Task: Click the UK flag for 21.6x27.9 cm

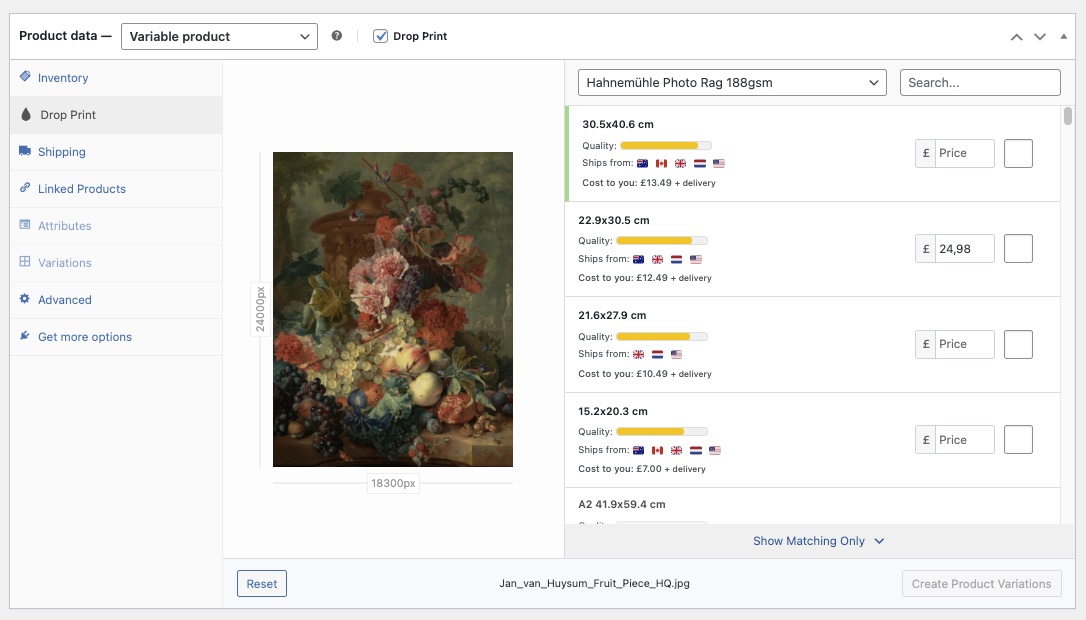Action: [x=639, y=354]
